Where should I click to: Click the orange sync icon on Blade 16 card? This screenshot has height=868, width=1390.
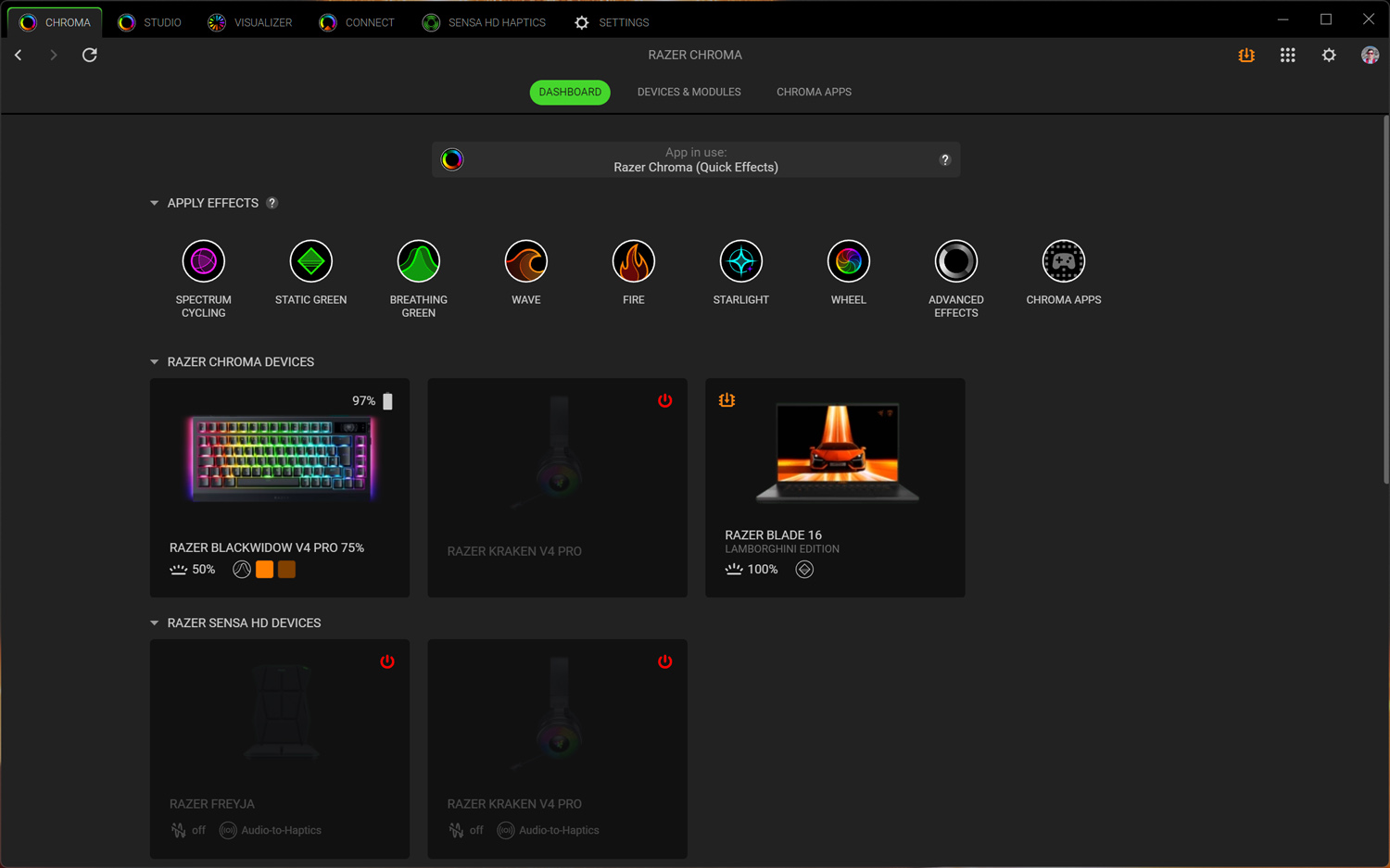(727, 400)
